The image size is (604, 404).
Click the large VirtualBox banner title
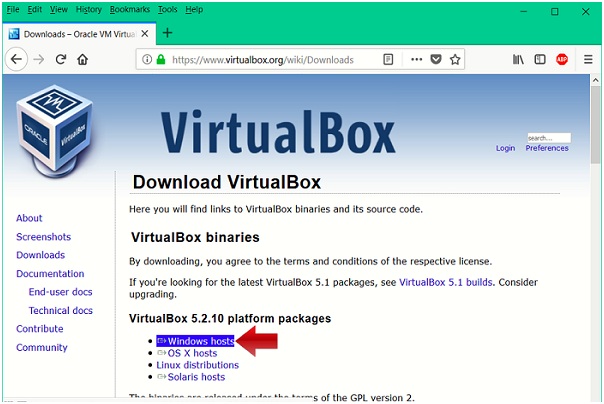(x=278, y=132)
